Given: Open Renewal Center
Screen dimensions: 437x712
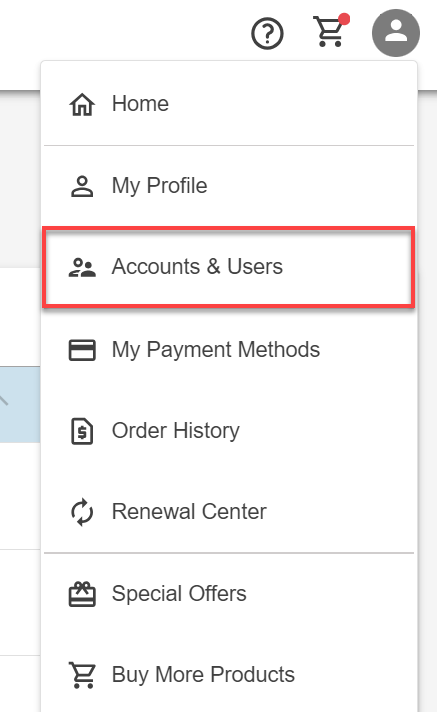Looking at the screenshot, I should pyautogui.click(x=229, y=512).
